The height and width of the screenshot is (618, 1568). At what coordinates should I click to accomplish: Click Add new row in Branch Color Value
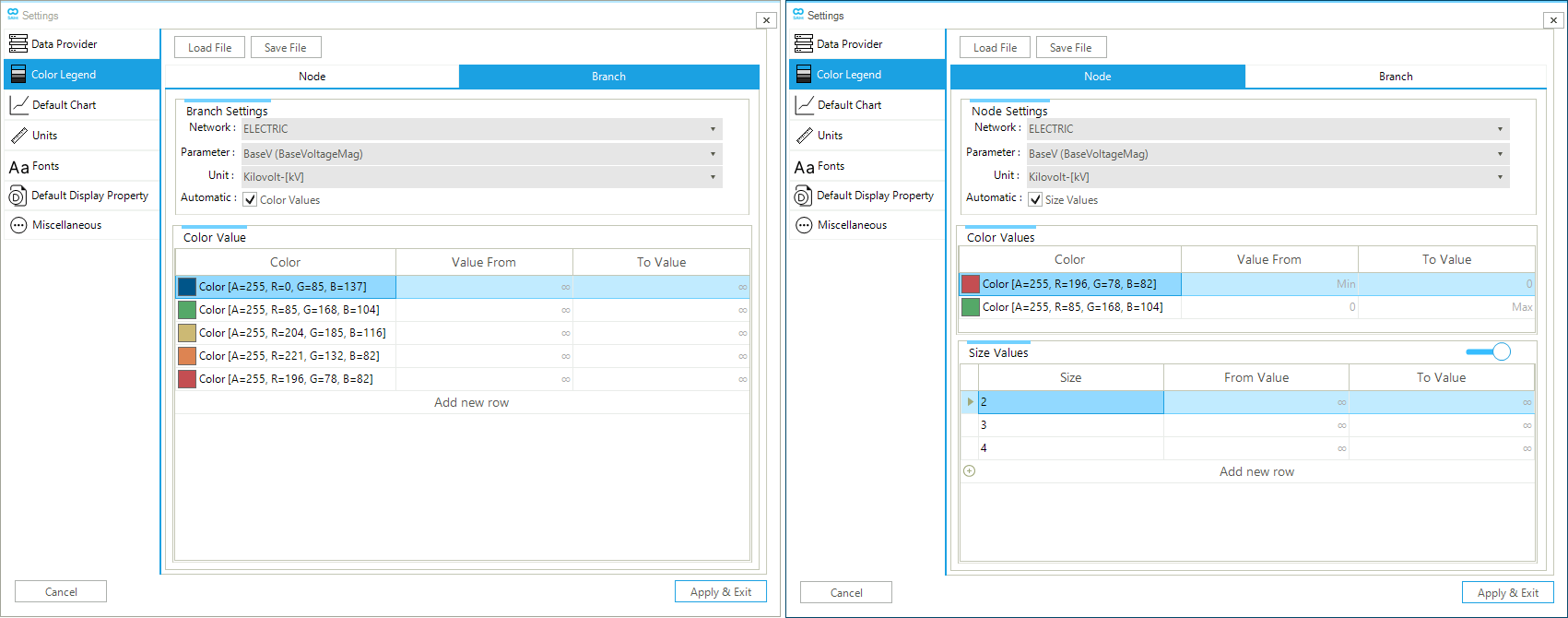pyautogui.click(x=471, y=402)
